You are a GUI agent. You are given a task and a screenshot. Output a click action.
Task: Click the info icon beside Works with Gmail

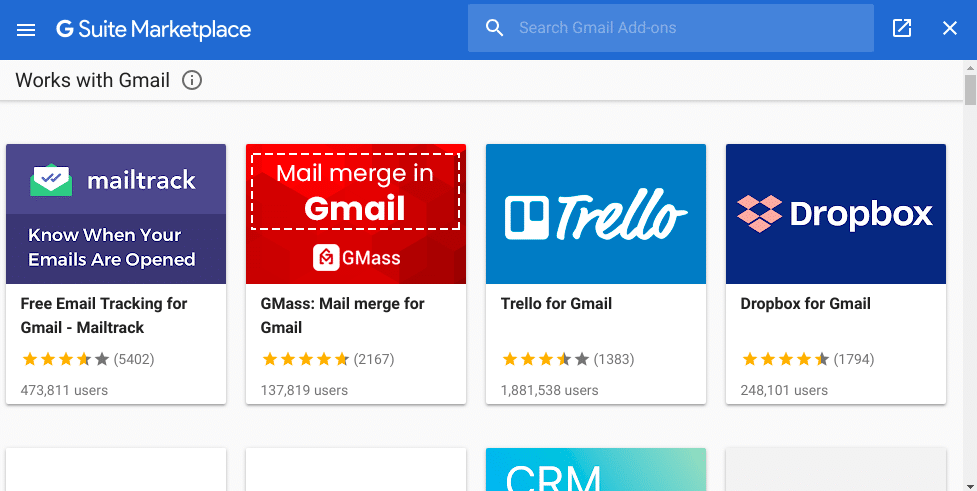192,80
